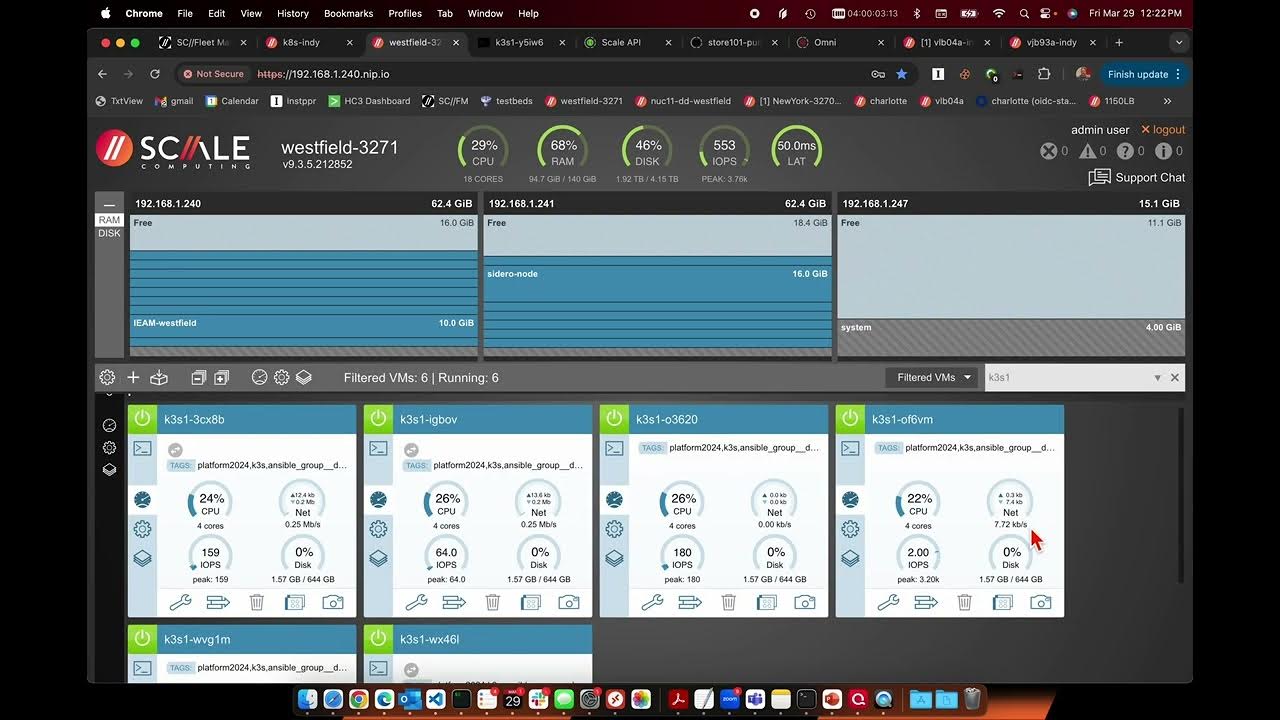The height and width of the screenshot is (720, 1280).
Task: Take a snapshot of k3s1-3cx8b
Action: pos(333,602)
